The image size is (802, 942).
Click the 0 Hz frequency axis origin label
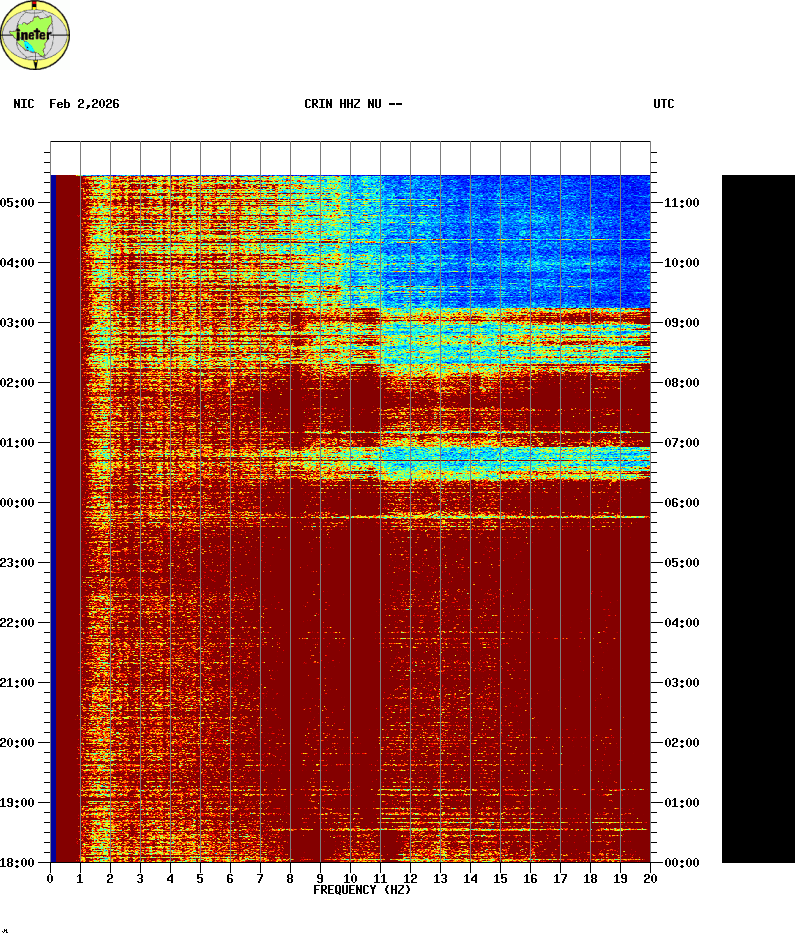50,878
